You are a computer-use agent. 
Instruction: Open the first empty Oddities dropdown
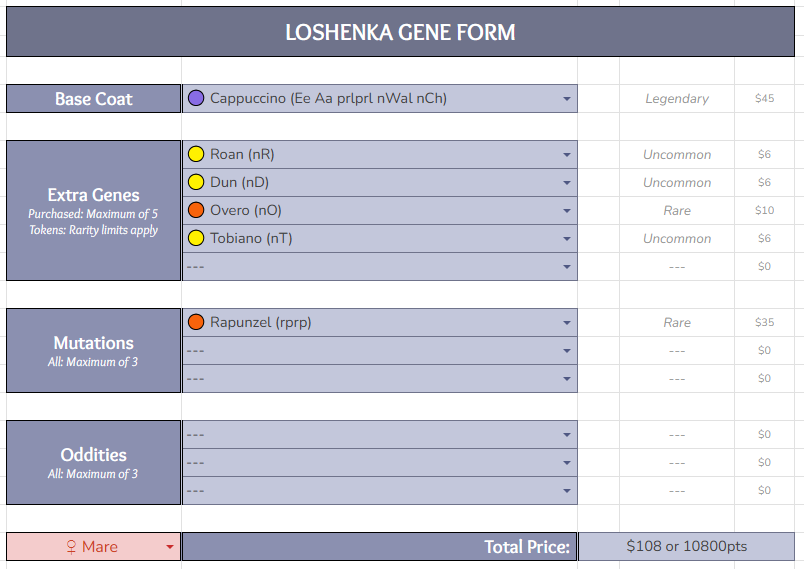point(567,435)
